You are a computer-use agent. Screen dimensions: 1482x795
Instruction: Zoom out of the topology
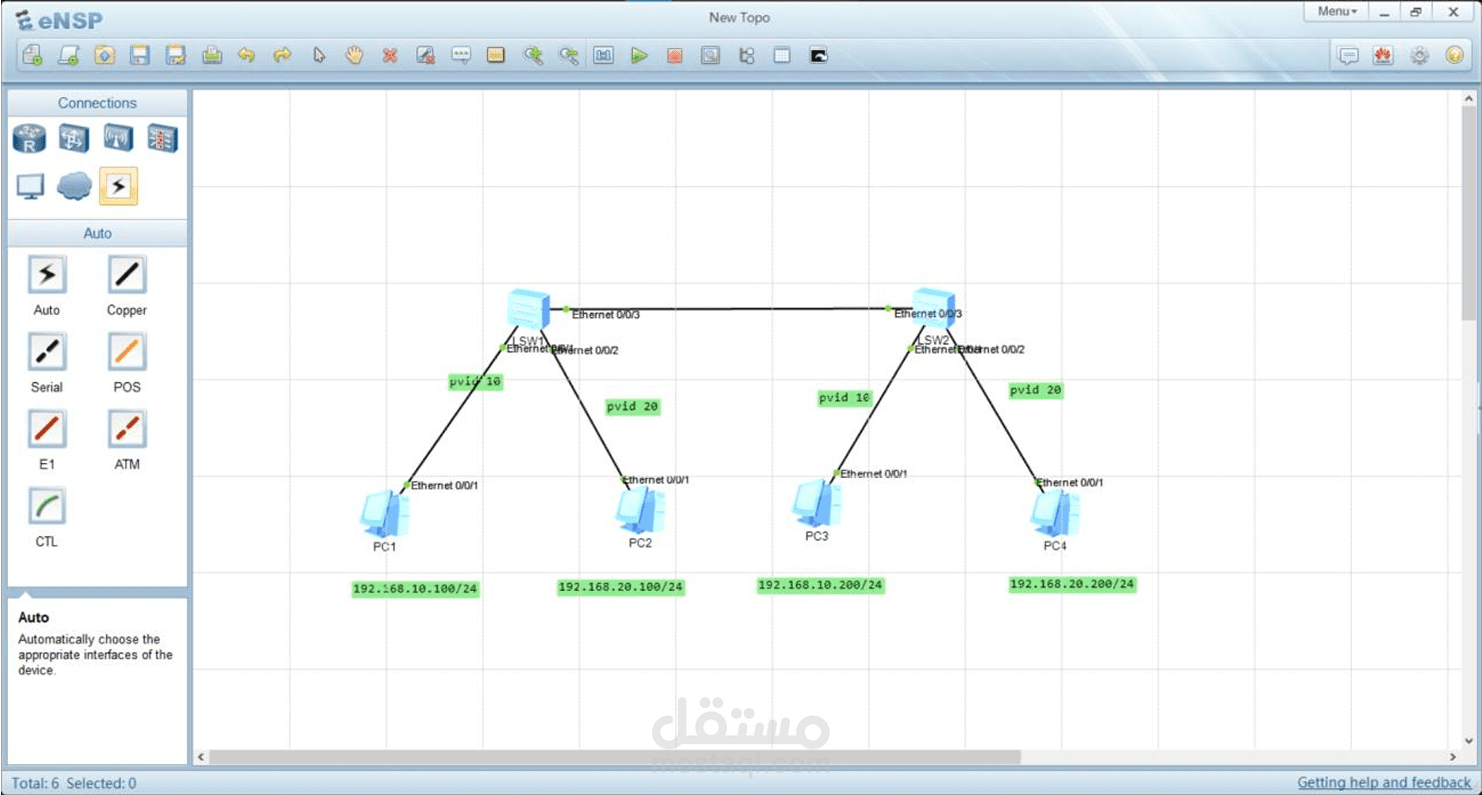568,56
